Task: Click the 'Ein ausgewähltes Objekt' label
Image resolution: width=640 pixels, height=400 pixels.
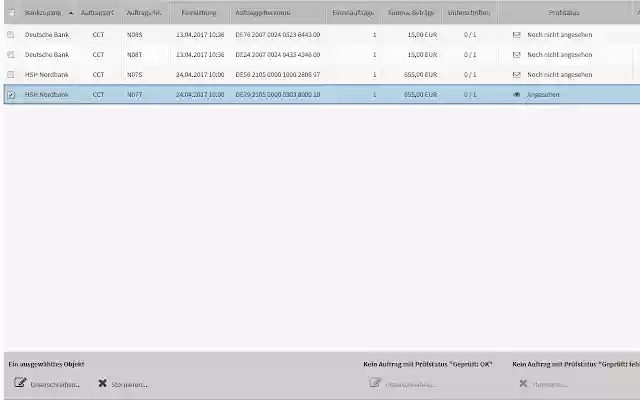Action: [x=46, y=364]
